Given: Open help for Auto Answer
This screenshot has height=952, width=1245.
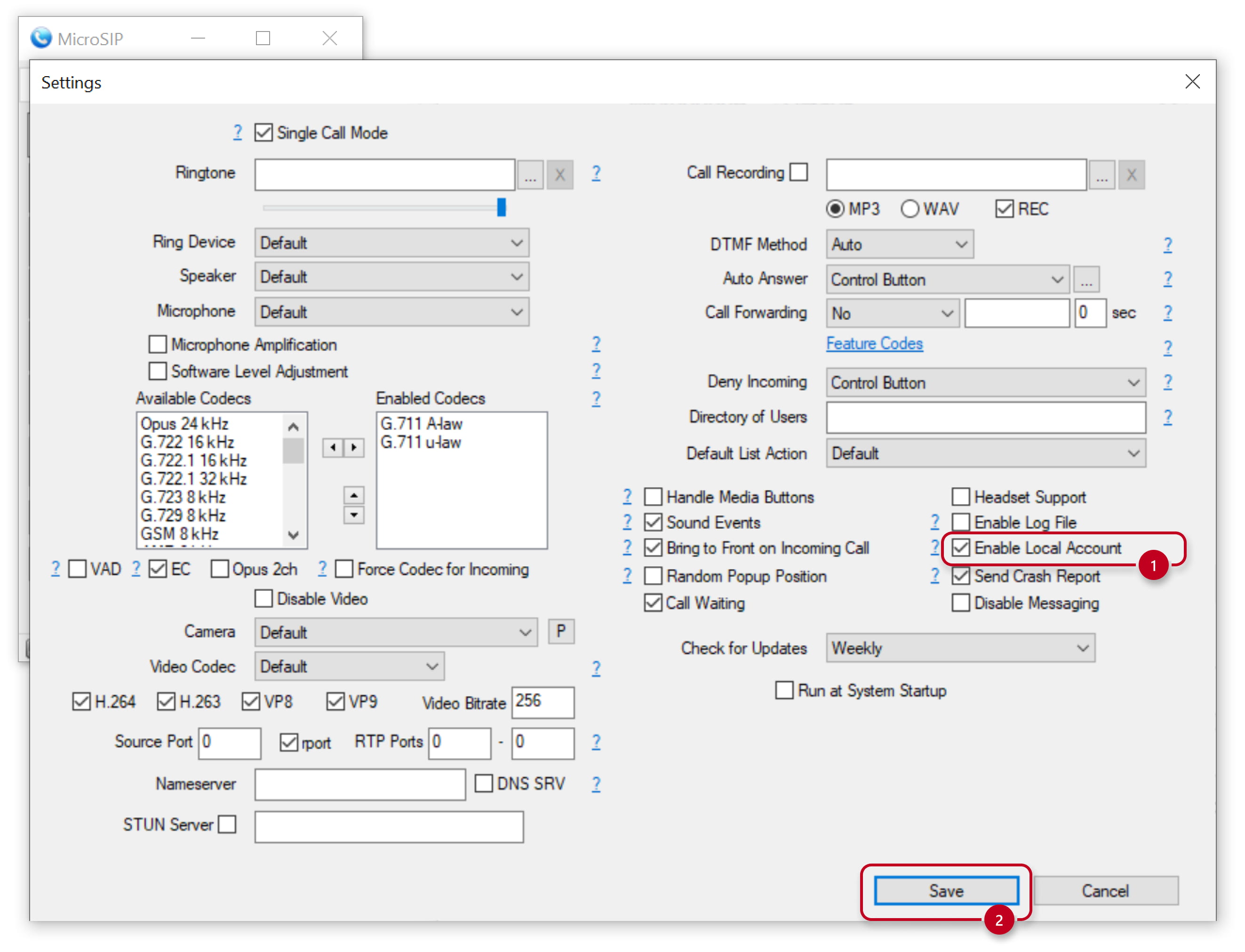Looking at the screenshot, I should tap(1167, 279).
